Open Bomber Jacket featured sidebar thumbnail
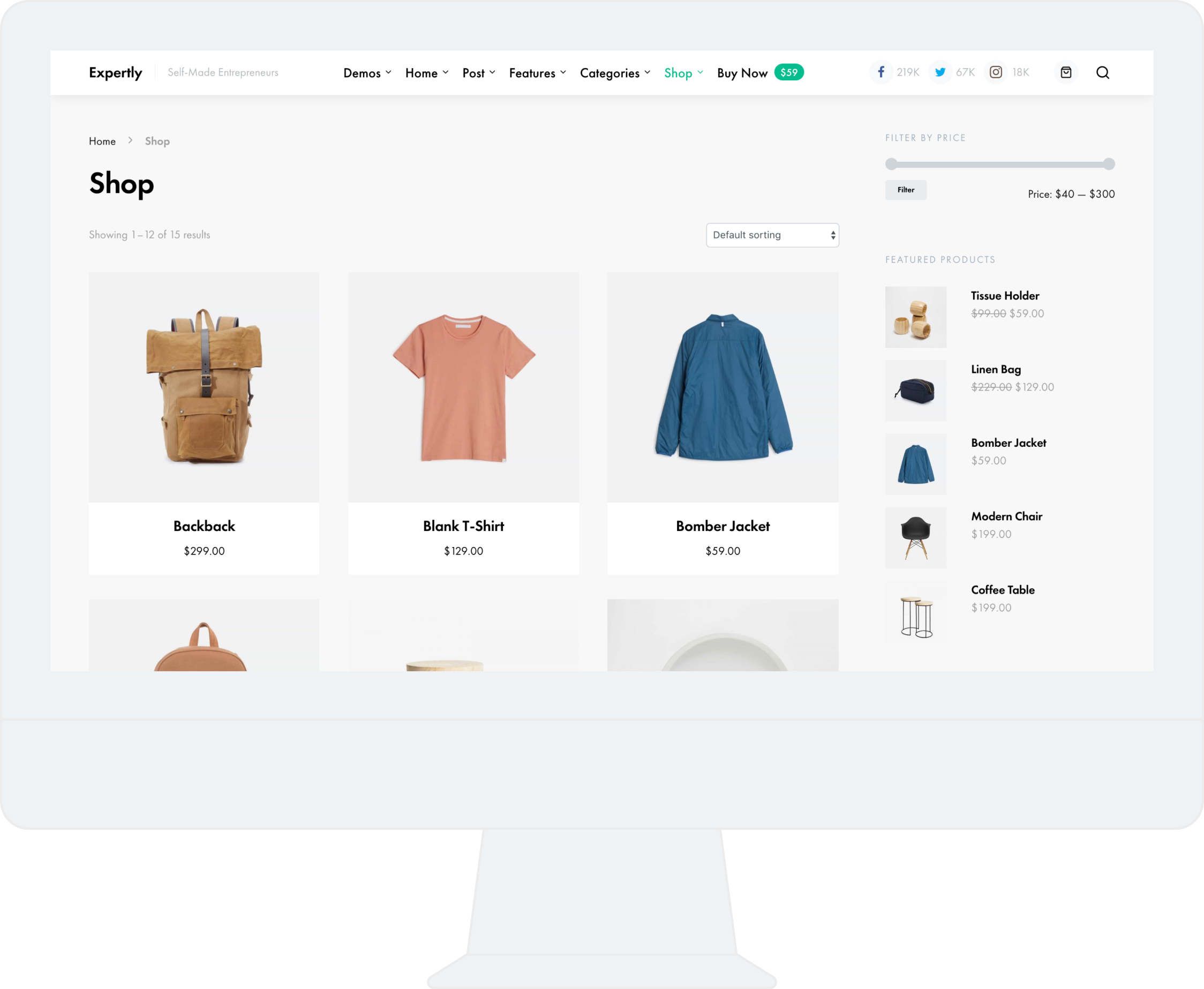Screen dimensions: 1204x989 916,464
